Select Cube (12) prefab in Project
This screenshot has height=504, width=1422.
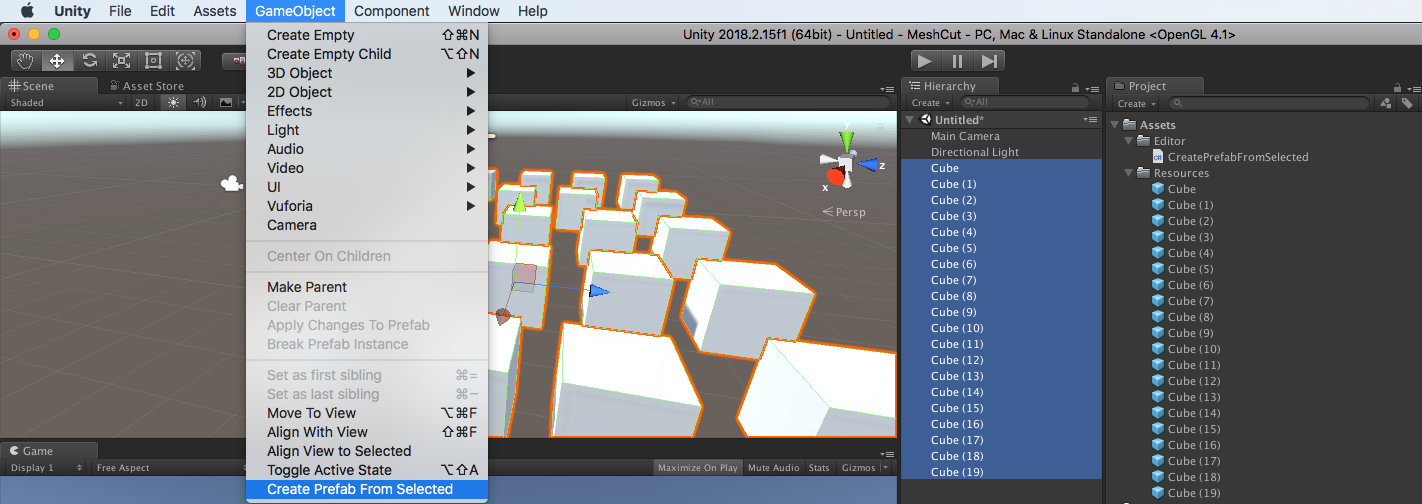click(1194, 381)
